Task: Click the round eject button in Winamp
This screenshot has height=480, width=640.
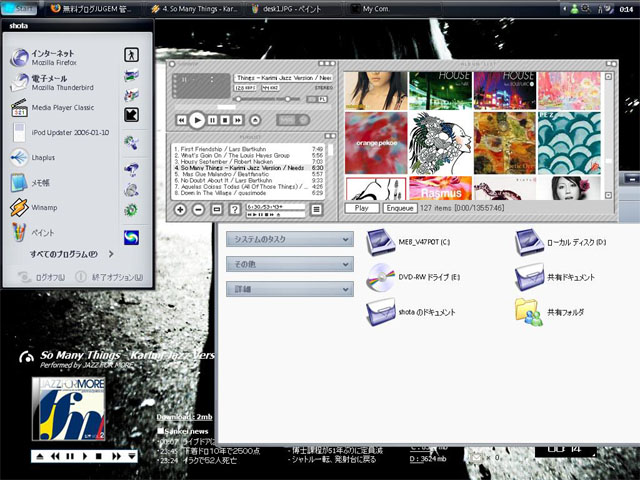Action: click(x=256, y=120)
